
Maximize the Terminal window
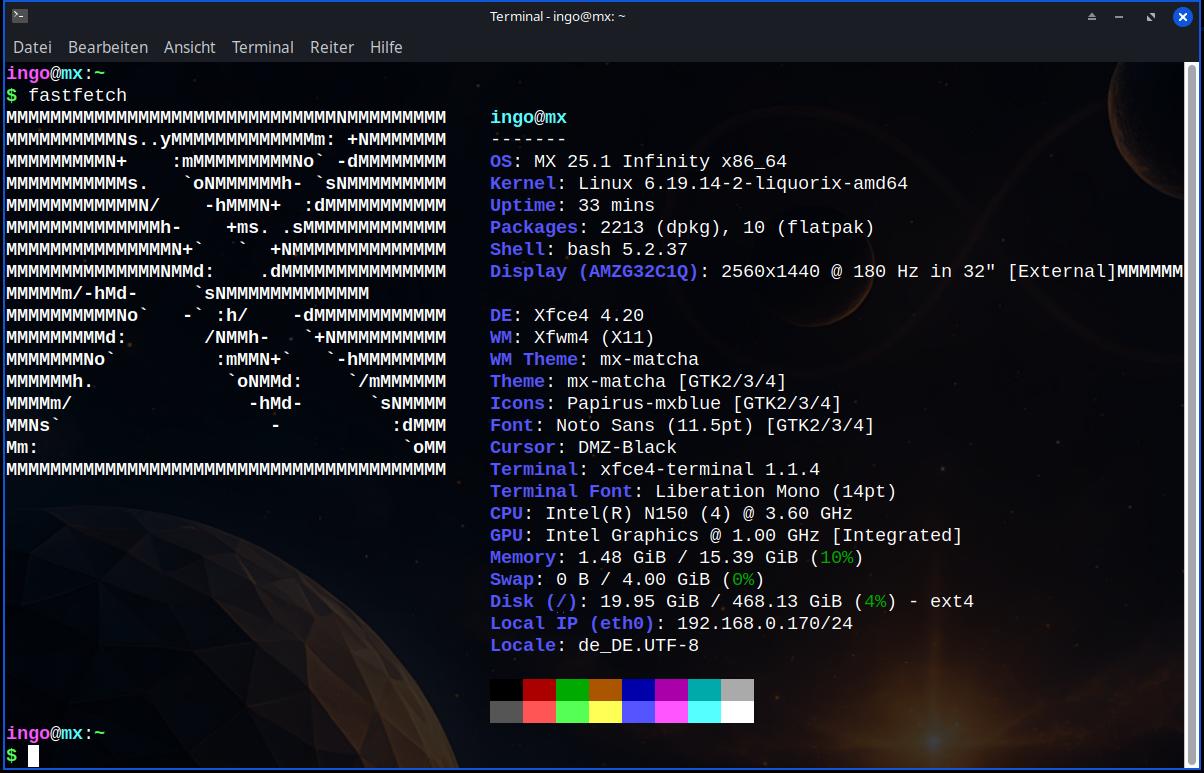1152,16
